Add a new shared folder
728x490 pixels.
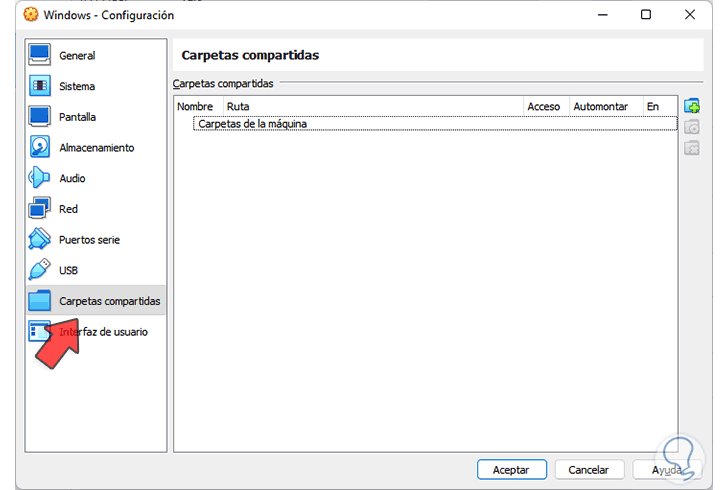[x=692, y=106]
